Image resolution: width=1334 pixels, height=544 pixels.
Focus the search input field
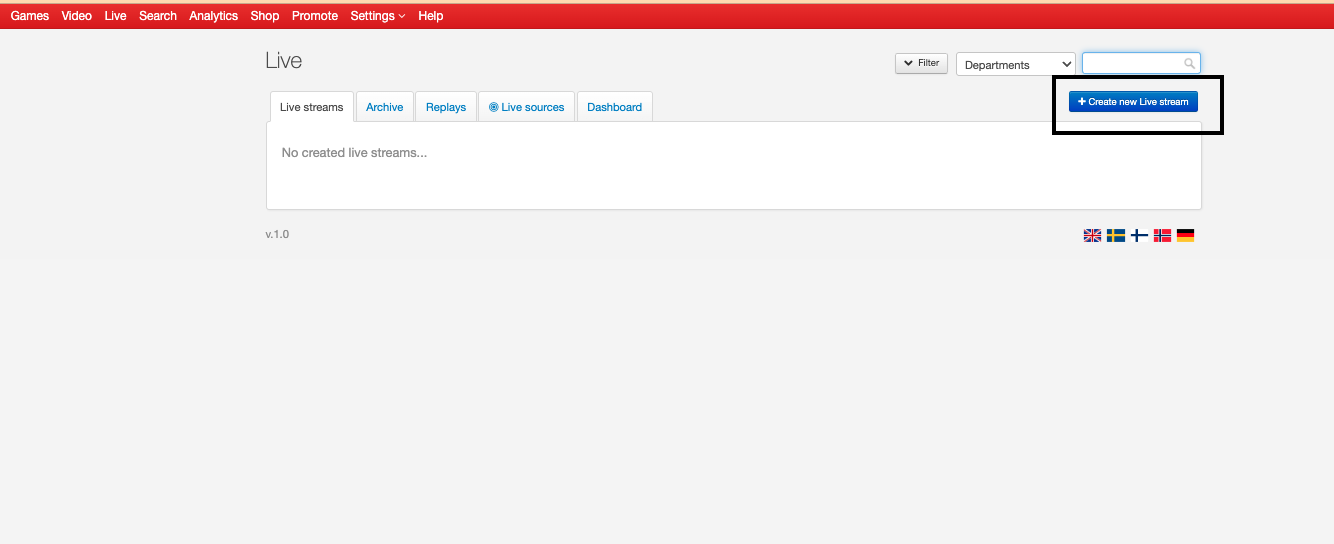(1132, 64)
